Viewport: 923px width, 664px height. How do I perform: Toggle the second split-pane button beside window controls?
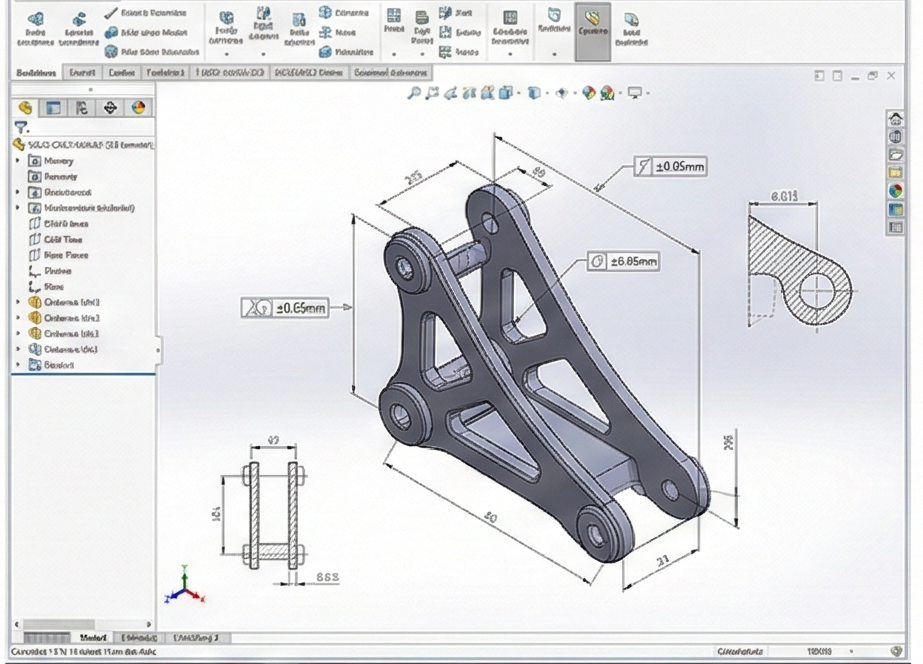(837, 75)
